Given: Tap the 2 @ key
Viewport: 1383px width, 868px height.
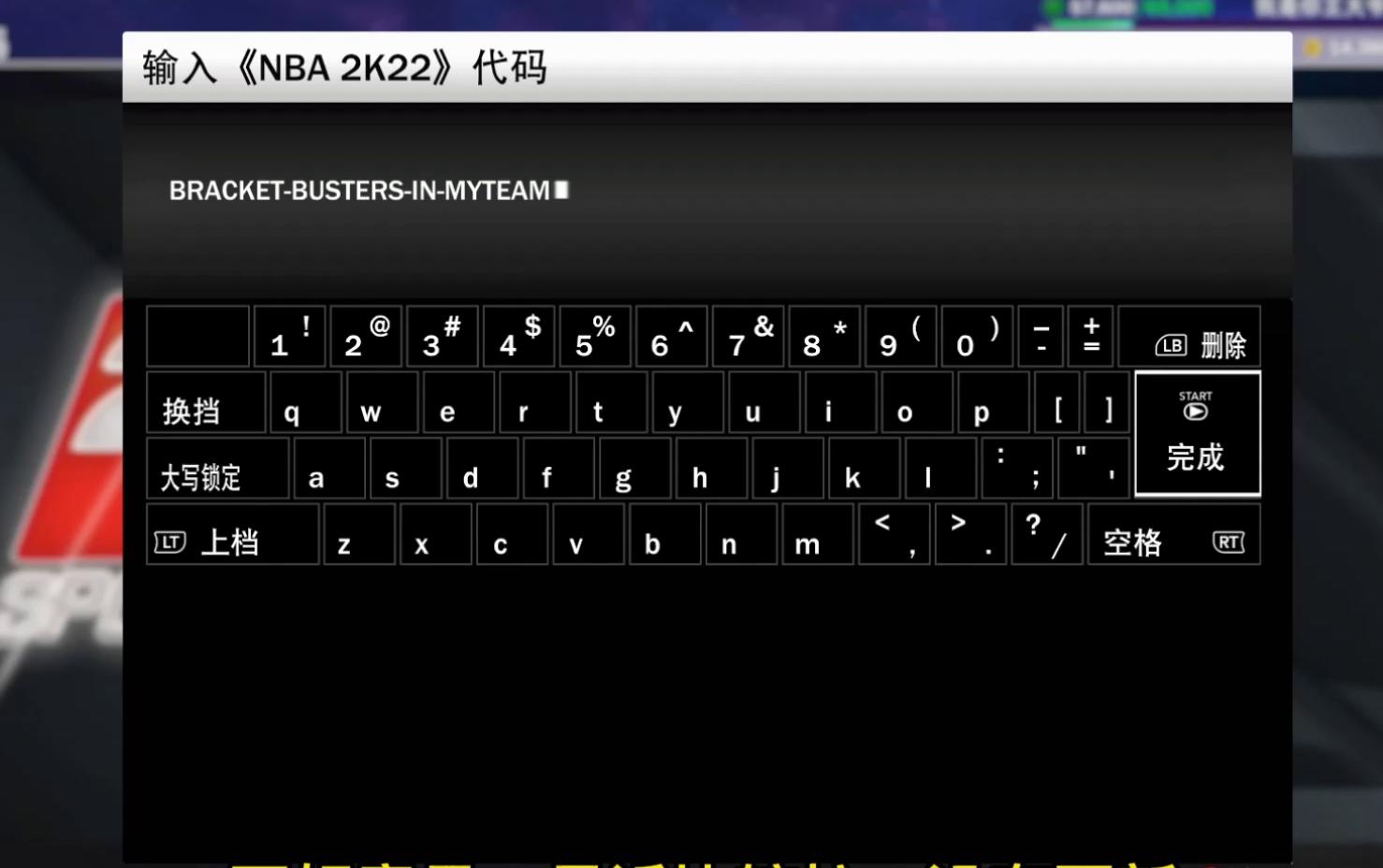Looking at the screenshot, I should click(x=366, y=337).
